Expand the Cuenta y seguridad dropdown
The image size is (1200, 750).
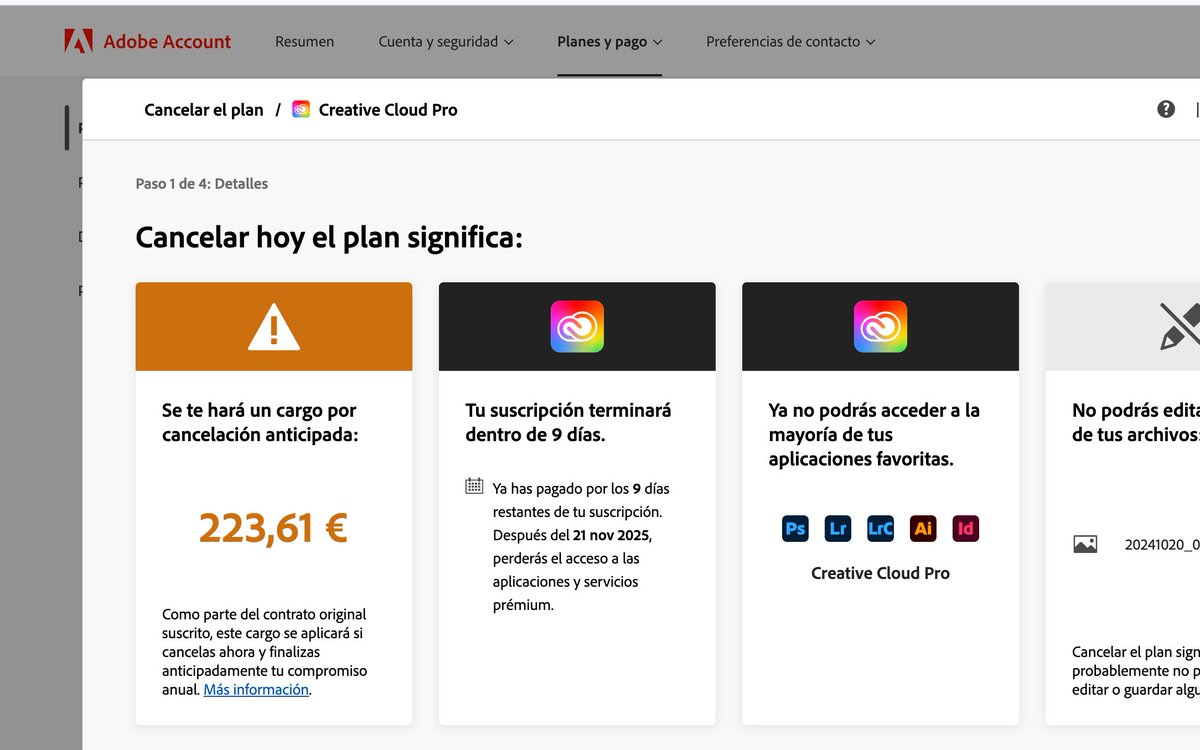click(446, 42)
